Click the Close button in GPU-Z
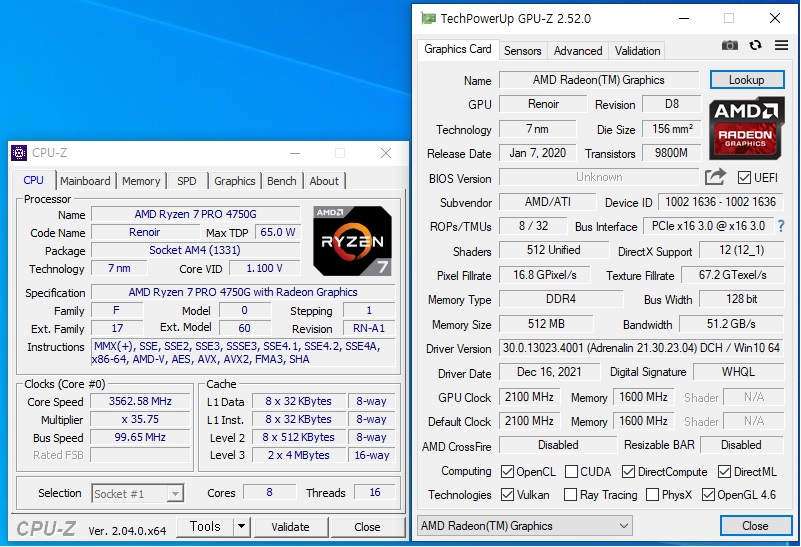Viewport: 801px width, 547px height. 755,526
